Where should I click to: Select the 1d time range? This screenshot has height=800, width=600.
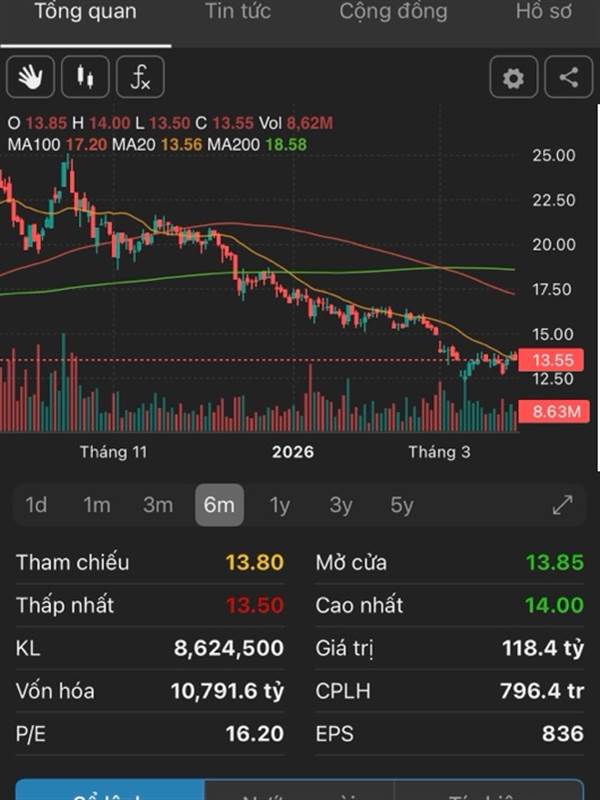(36, 505)
